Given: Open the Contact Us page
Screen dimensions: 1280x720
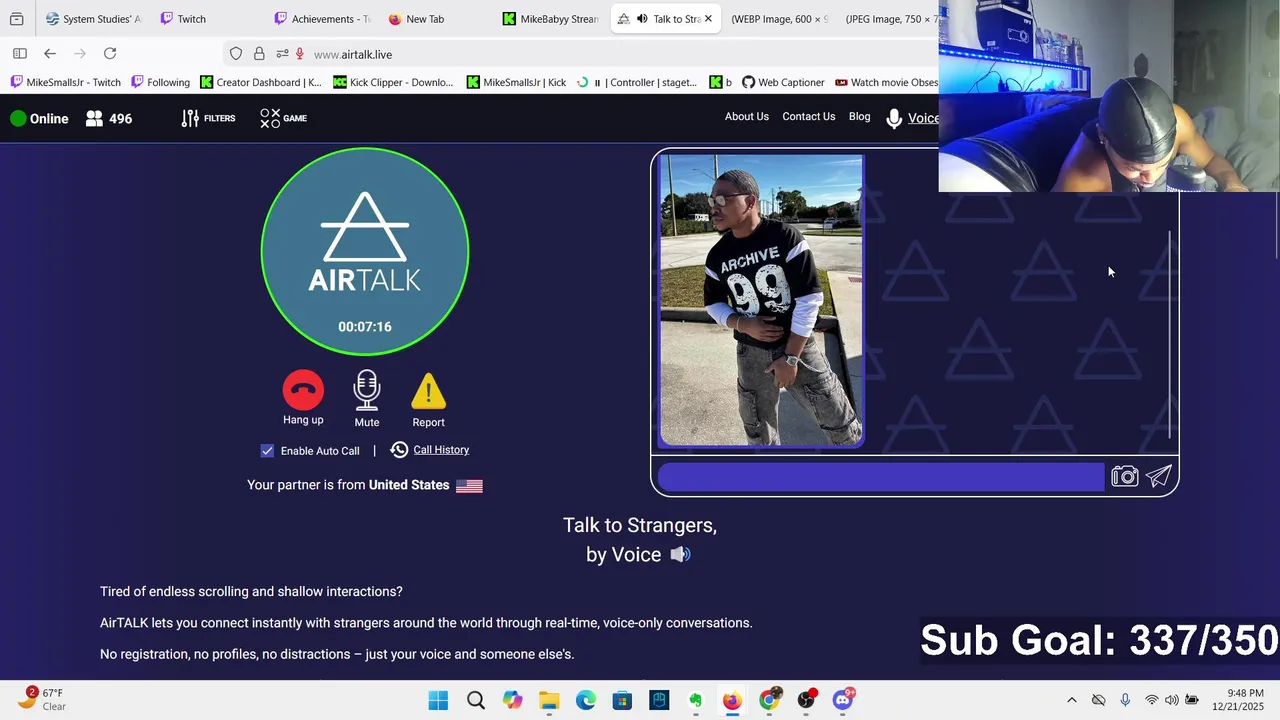Looking at the screenshot, I should [809, 117].
